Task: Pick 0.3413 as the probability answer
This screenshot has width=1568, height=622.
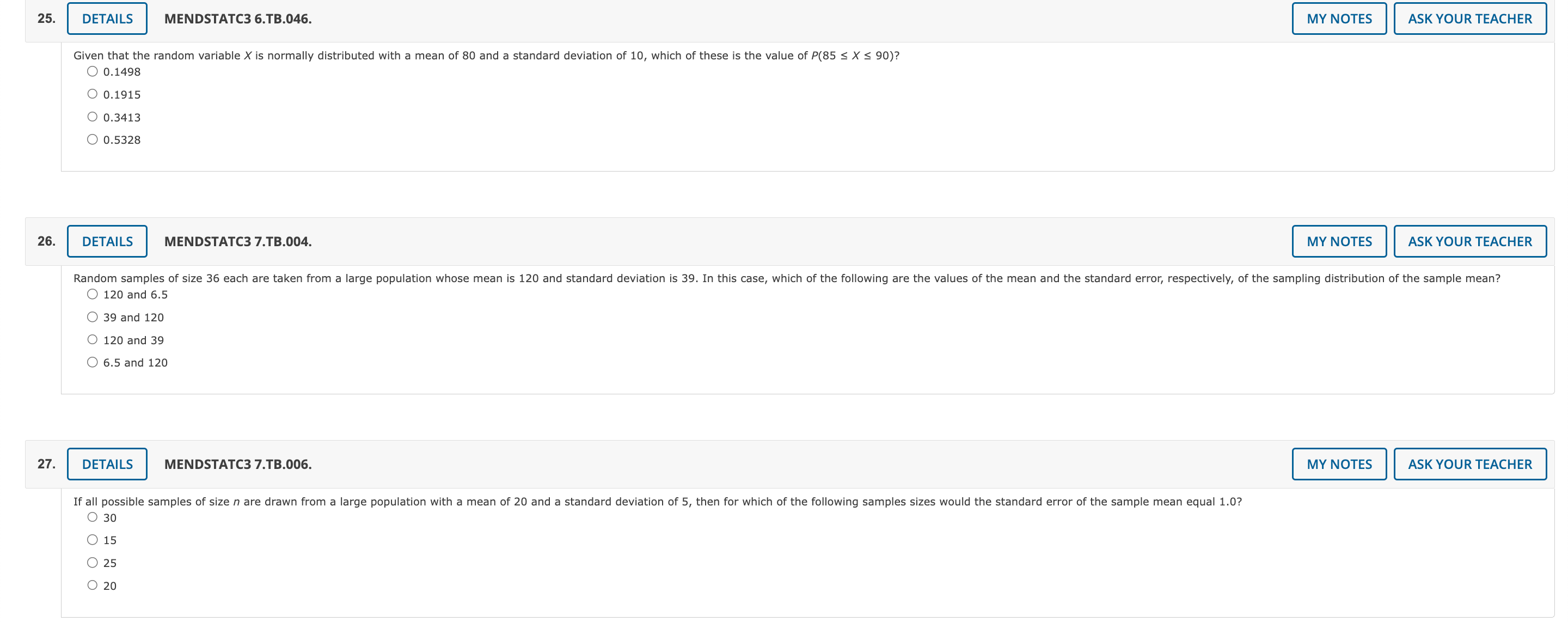Action: click(92, 117)
